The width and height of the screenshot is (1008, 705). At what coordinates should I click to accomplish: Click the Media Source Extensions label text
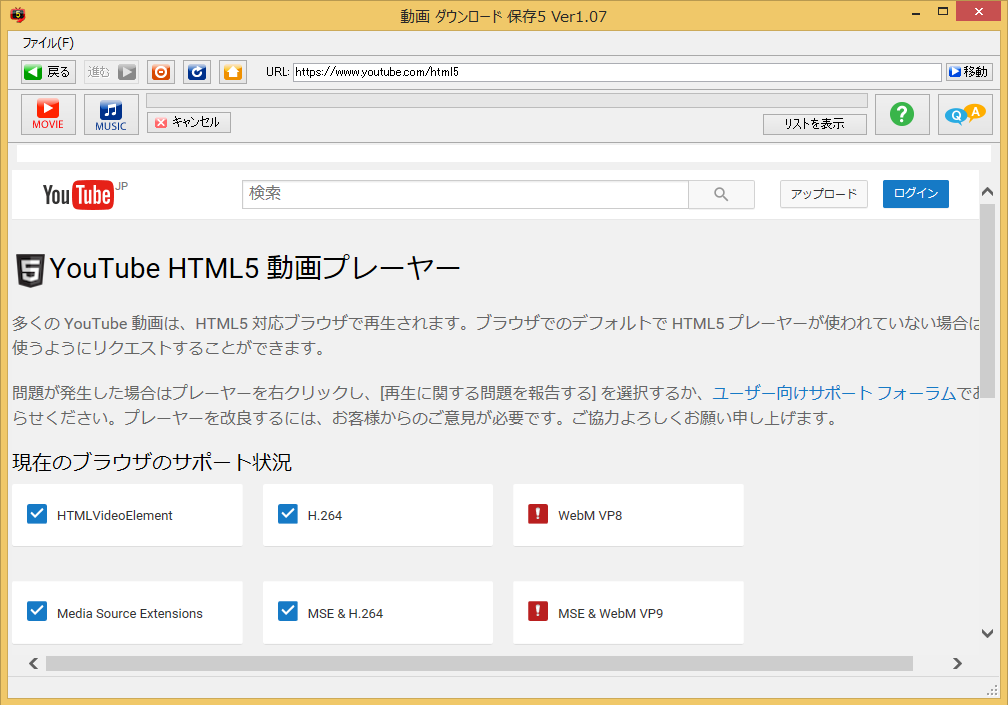coord(130,614)
